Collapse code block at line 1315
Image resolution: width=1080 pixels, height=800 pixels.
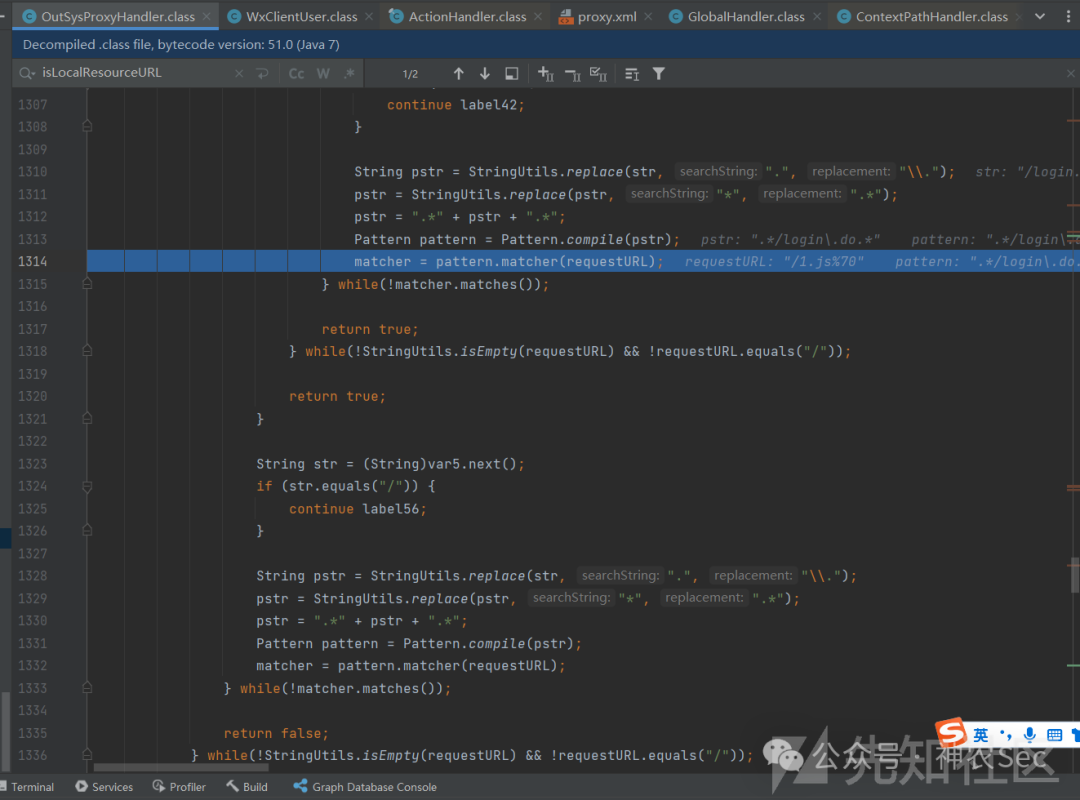pos(87,283)
